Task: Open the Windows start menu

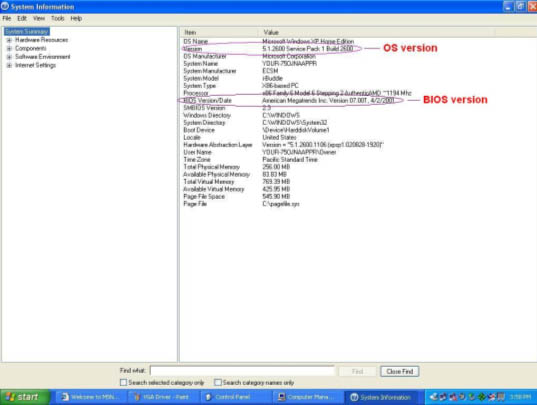Action: click(24, 397)
